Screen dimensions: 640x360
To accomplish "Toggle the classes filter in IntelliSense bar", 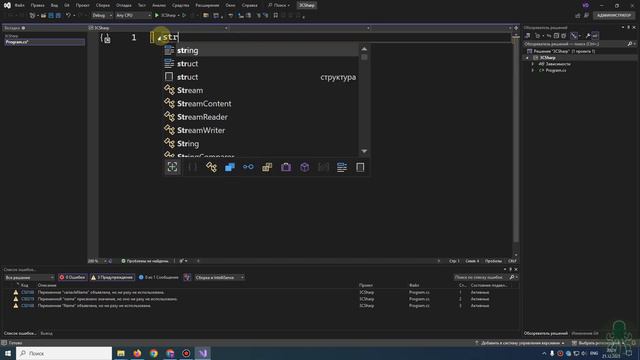I will (211, 167).
